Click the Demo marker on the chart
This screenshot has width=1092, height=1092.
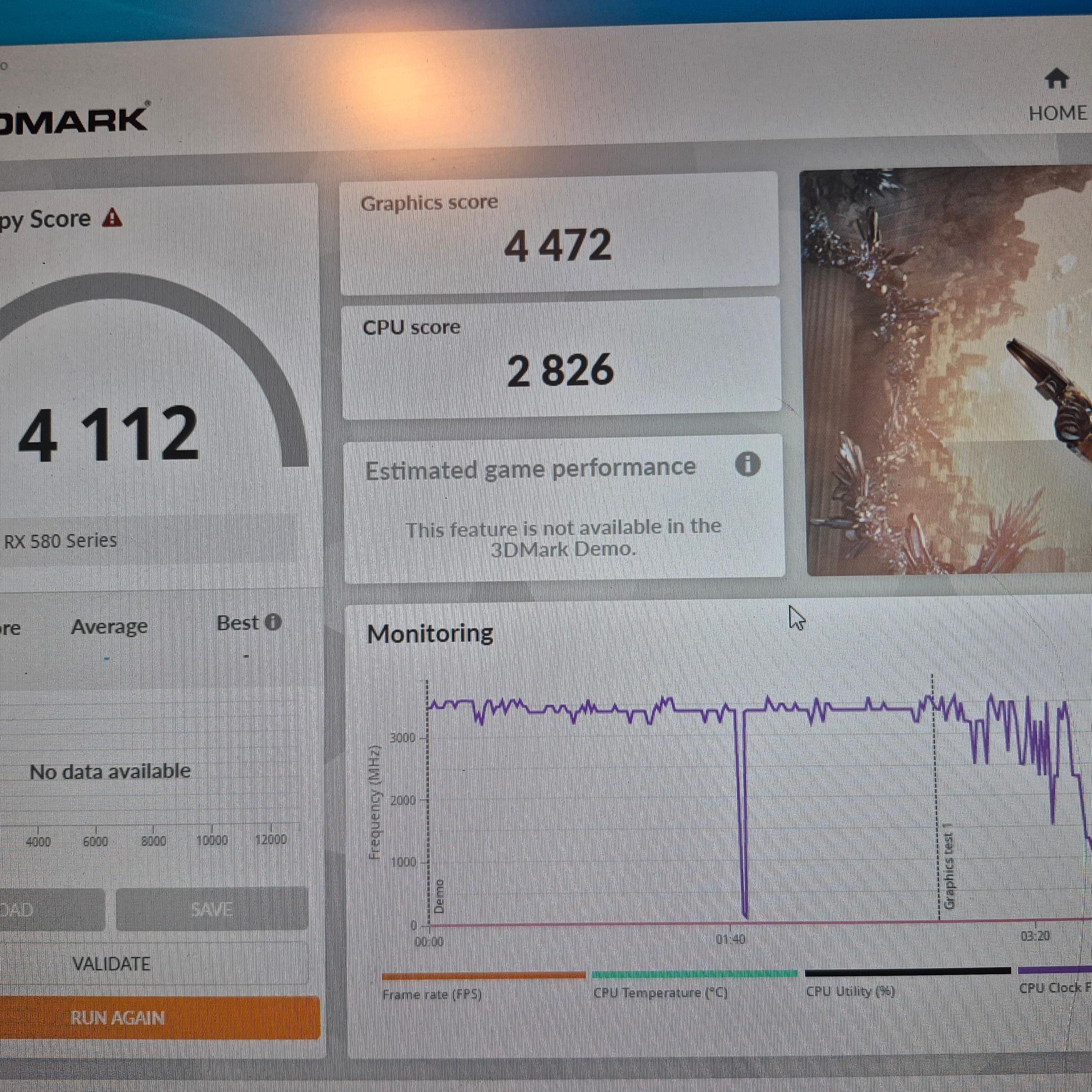coord(439,896)
